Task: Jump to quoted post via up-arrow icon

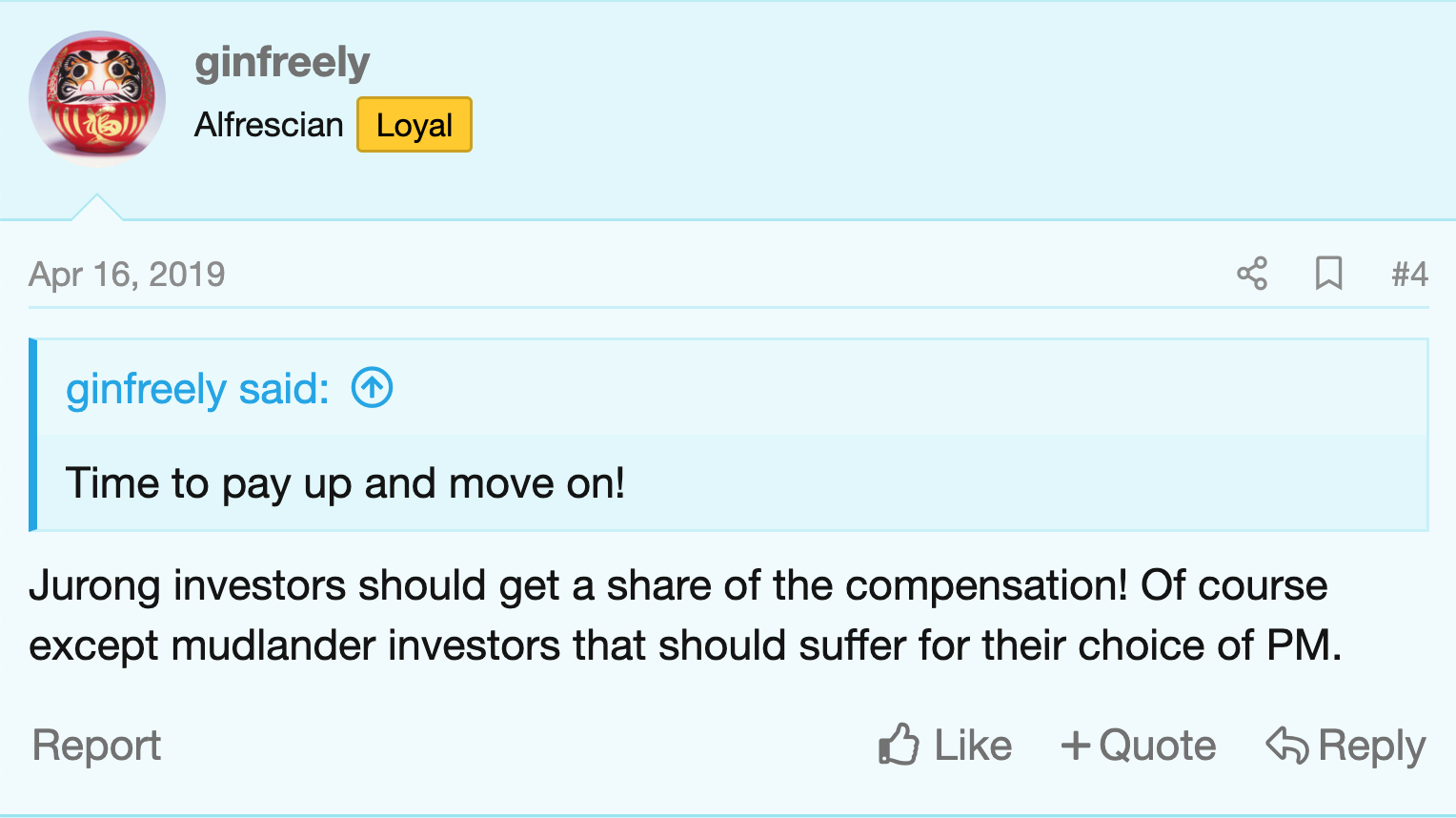Action: (372, 388)
